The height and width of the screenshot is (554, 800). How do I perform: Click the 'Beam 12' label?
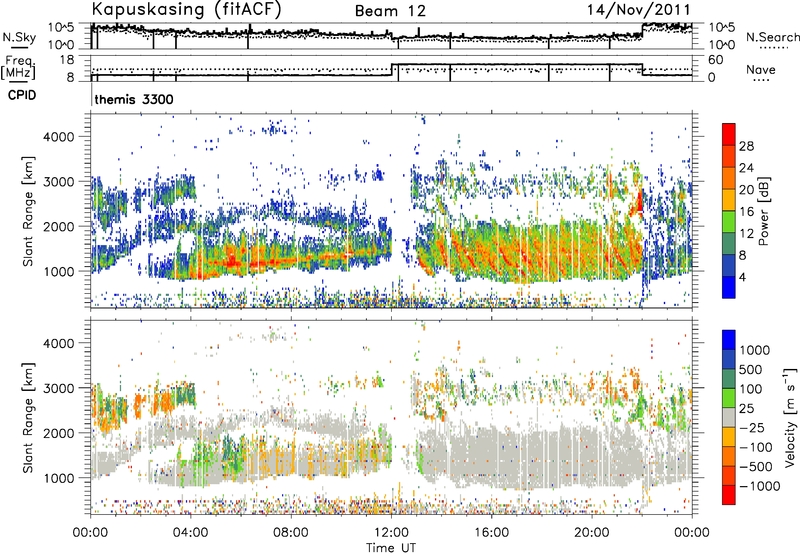(390, 11)
